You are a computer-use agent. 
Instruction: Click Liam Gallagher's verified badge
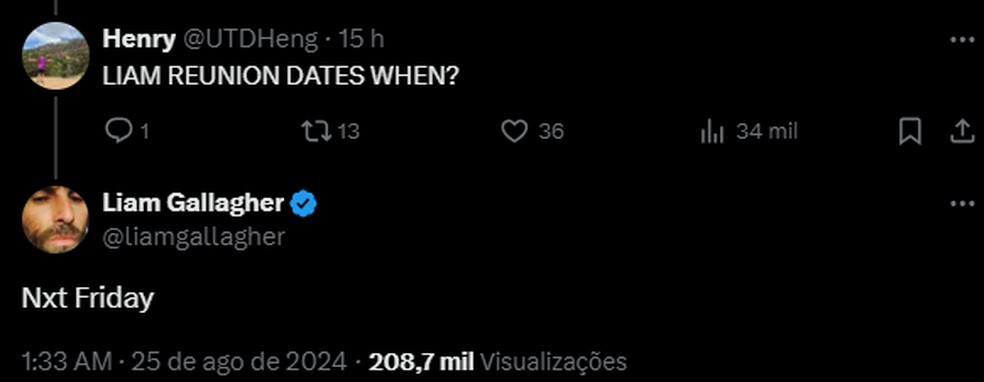point(304,204)
